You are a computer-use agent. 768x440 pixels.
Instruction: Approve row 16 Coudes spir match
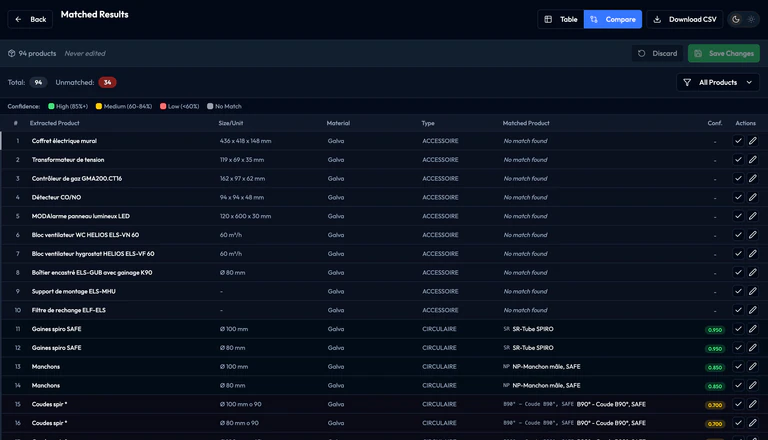tap(738, 423)
